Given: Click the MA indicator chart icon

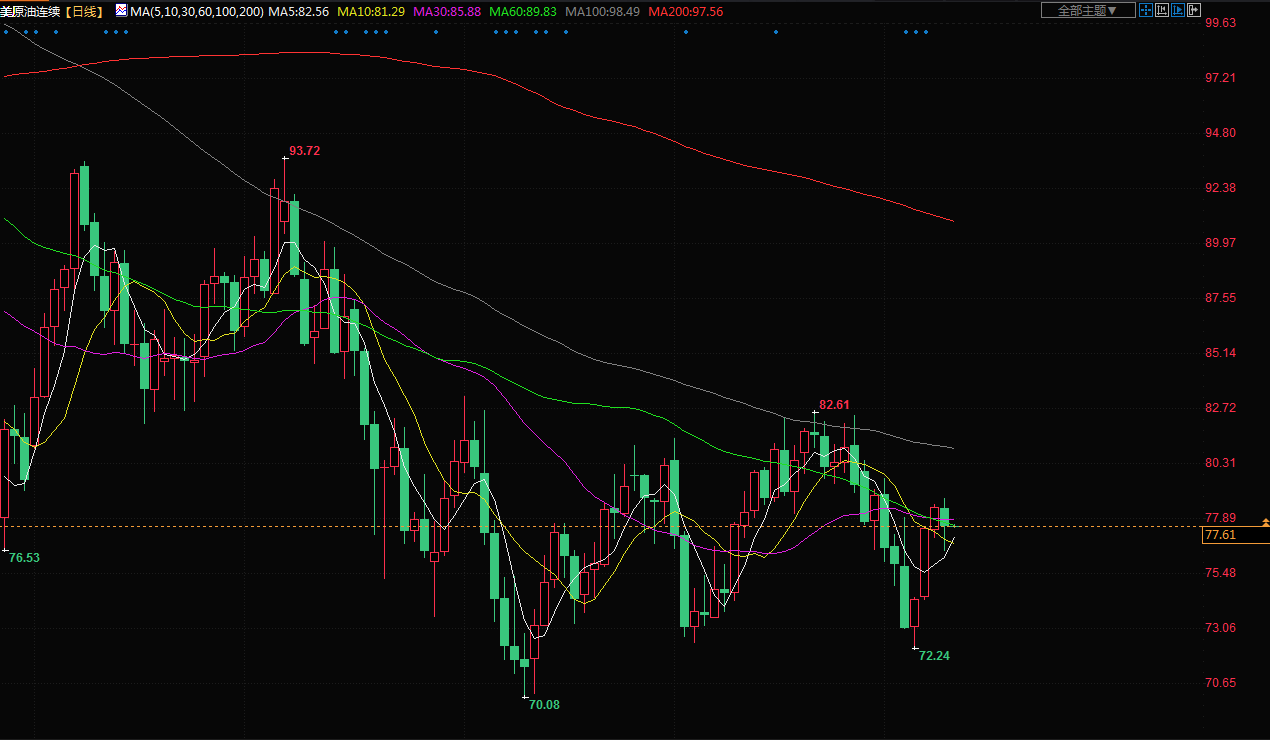Looking at the screenshot, I should tap(121, 11).
